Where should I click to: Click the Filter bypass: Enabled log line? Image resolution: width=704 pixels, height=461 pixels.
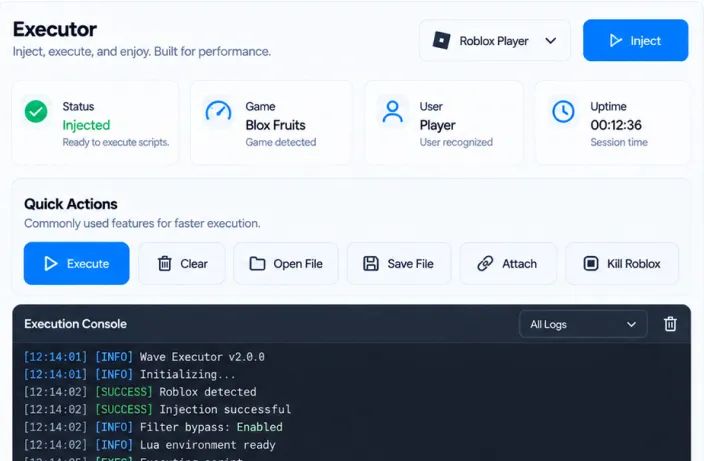click(x=153, y=427)
